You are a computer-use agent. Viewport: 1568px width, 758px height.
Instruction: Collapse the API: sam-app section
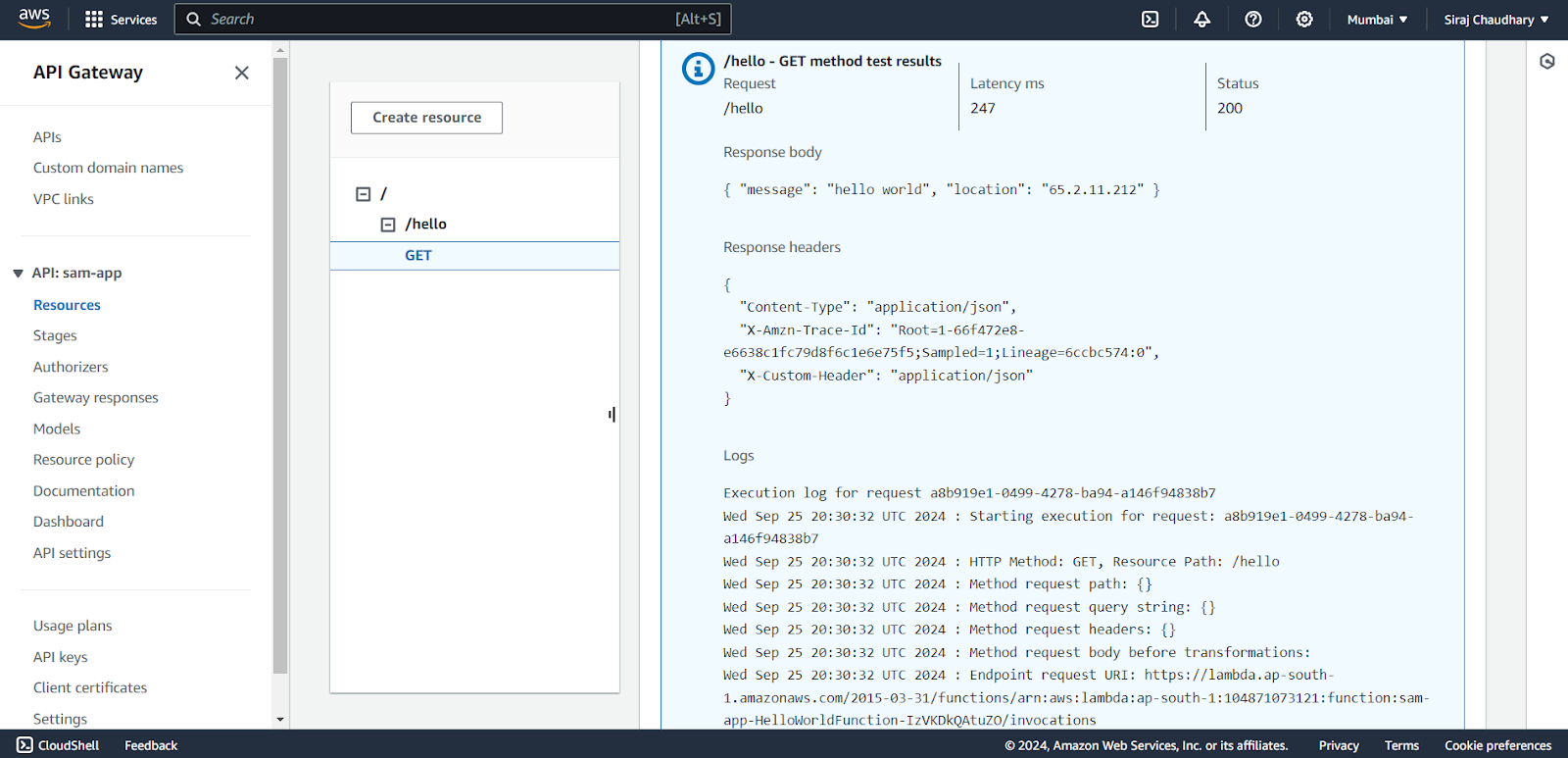pyautogui.click(x=18, y=274)
